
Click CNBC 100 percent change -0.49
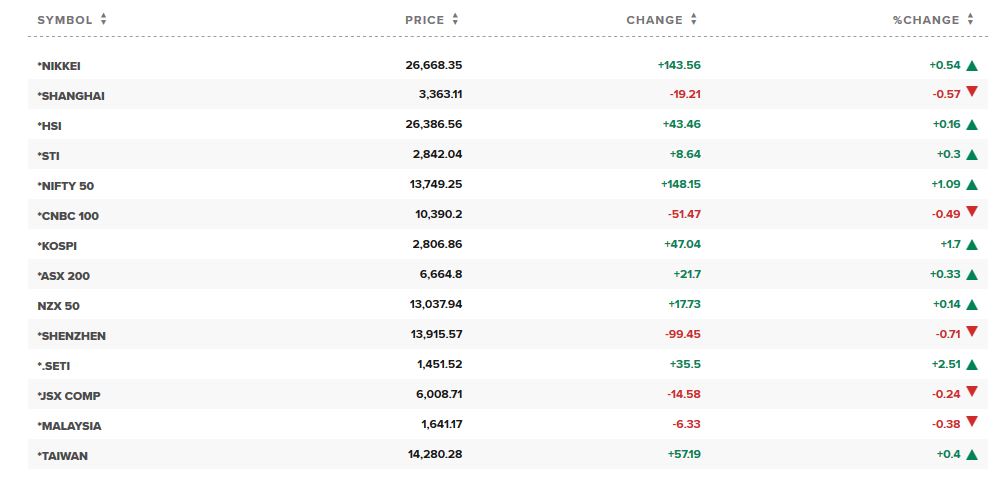tap(946, 214)
